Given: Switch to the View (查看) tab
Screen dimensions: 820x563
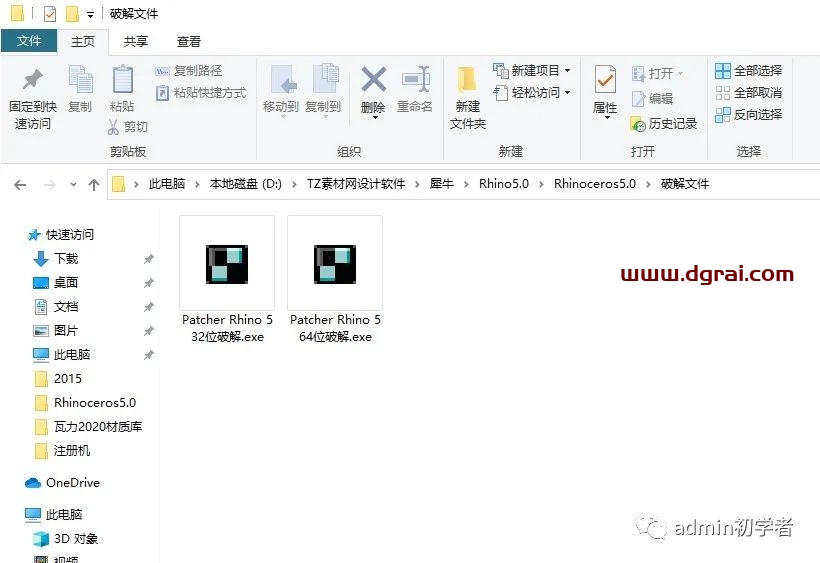Looking at the screenshot, I should 189,41.
